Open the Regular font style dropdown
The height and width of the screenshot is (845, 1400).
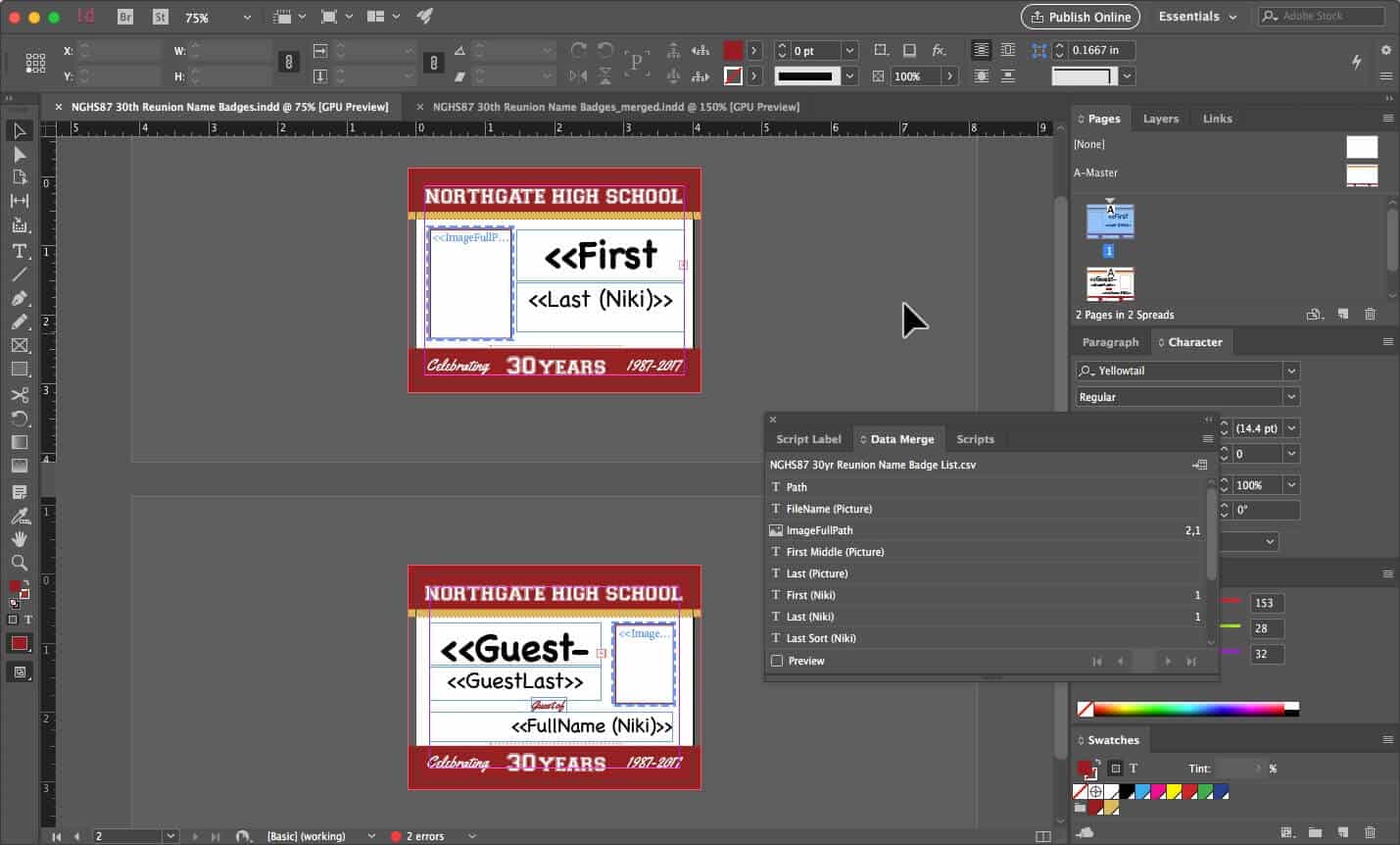pyautogui.click(x=1291, y=397)
